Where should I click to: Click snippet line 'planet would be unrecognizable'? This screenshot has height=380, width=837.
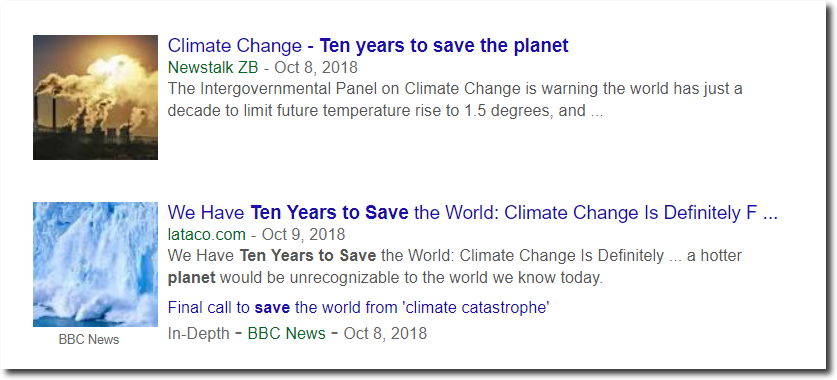coord(385,278)
